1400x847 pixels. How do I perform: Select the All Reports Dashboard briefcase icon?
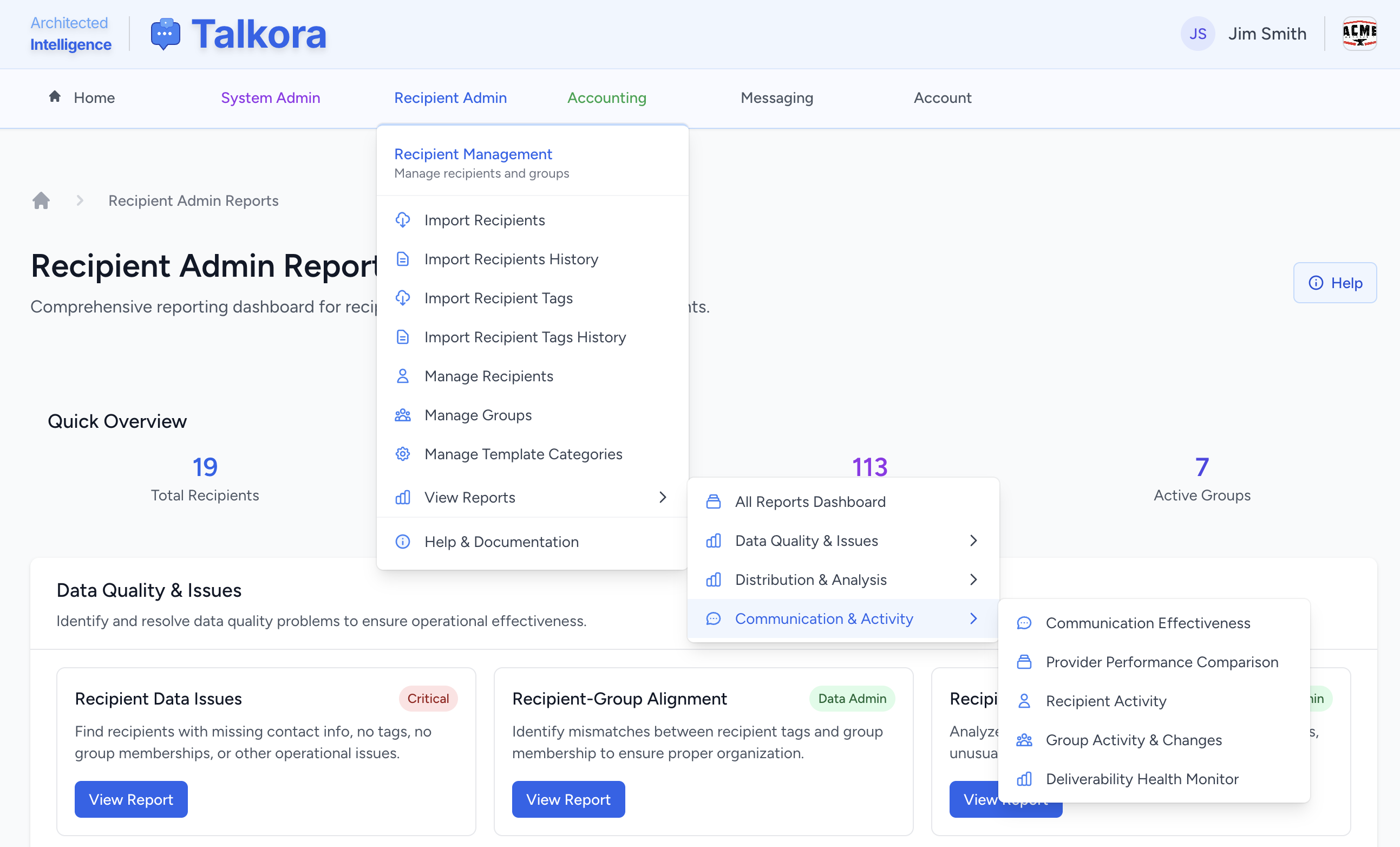714,501
